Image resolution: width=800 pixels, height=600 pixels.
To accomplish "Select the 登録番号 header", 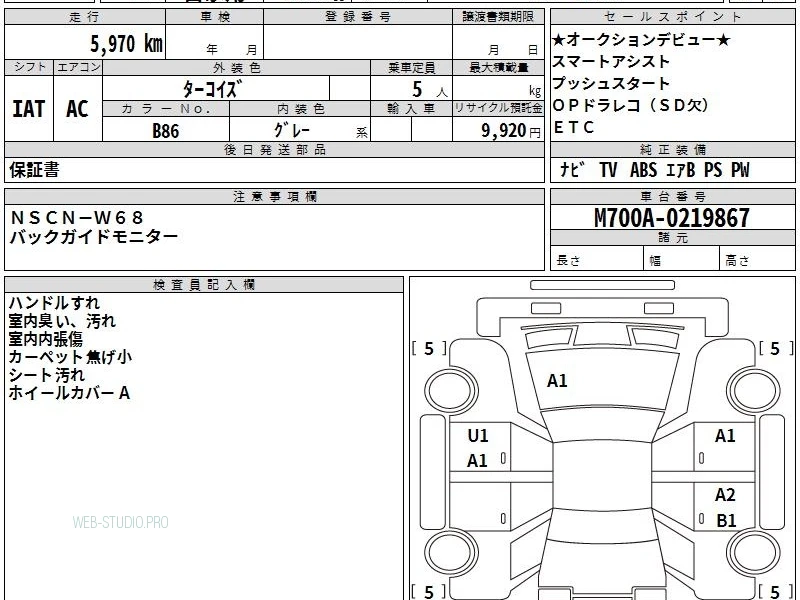I will [x=358, y=17].
